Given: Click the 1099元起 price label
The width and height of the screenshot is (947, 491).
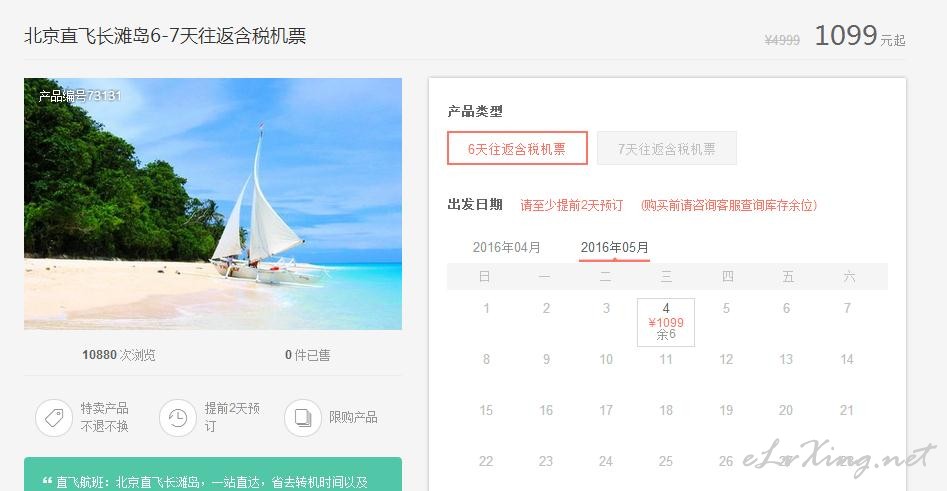Looking at the screenshot, I should pyautogui.click(x=860, y=36).
